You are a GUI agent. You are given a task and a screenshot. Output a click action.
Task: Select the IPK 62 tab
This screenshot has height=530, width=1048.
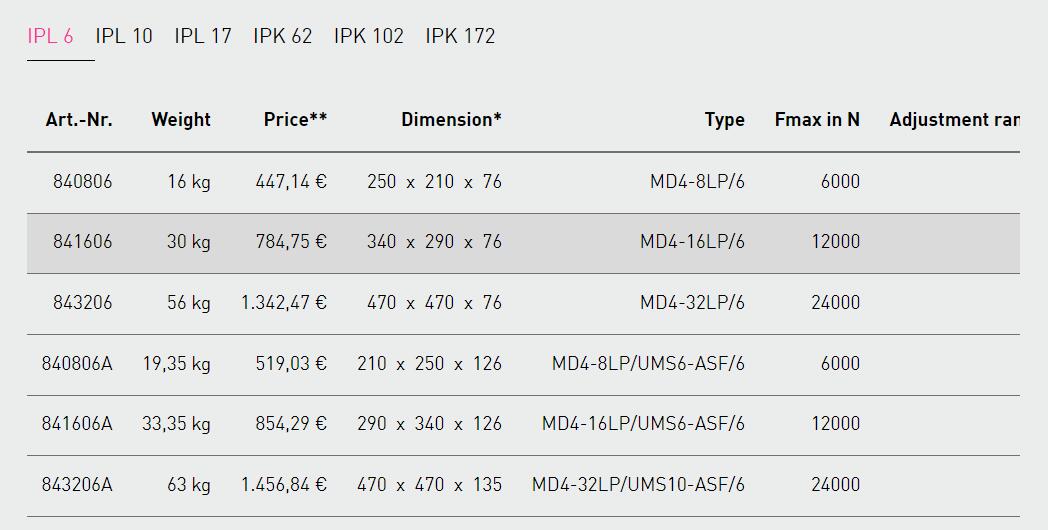(282, 36)
